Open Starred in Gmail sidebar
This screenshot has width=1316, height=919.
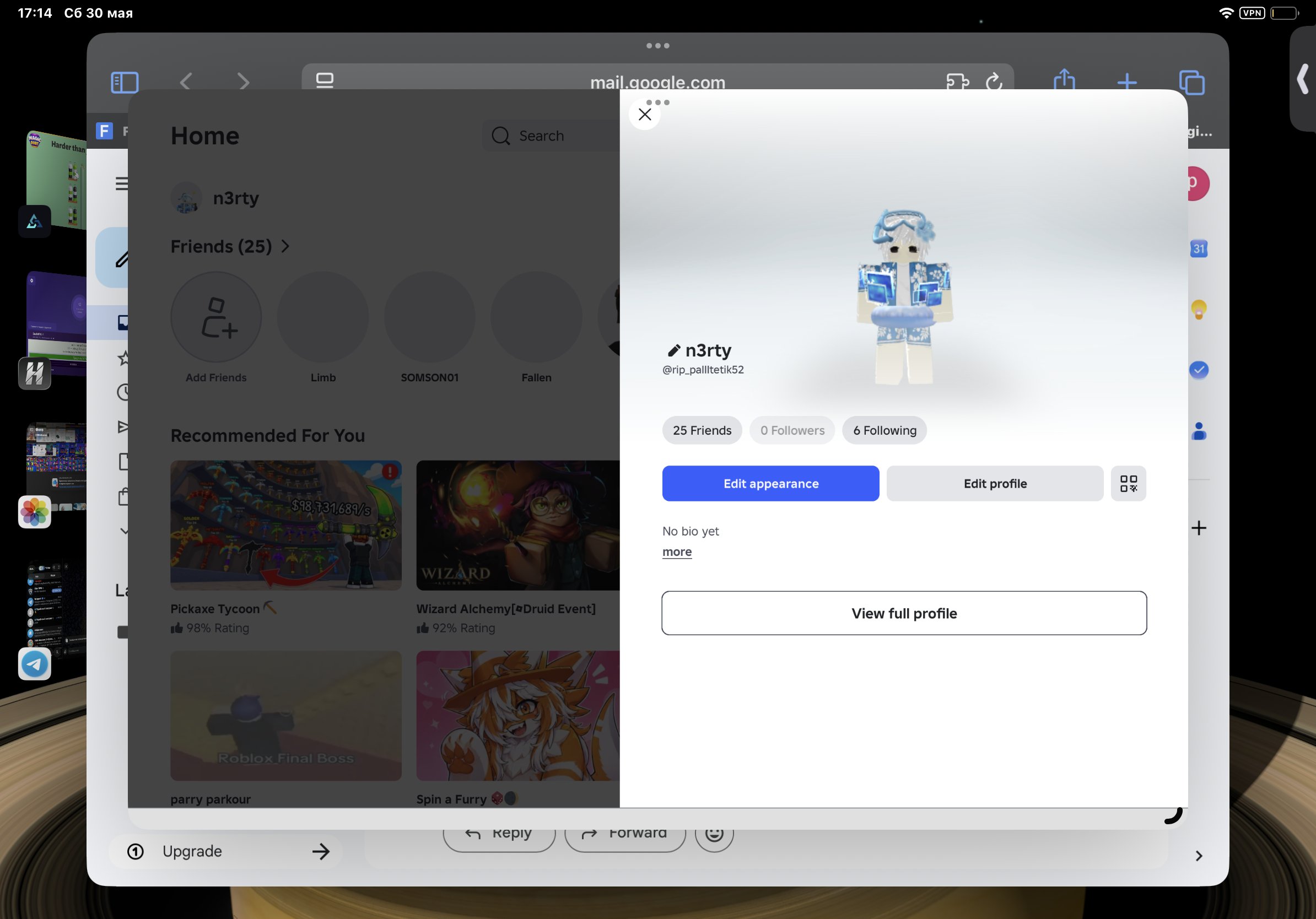pos(122,358)
